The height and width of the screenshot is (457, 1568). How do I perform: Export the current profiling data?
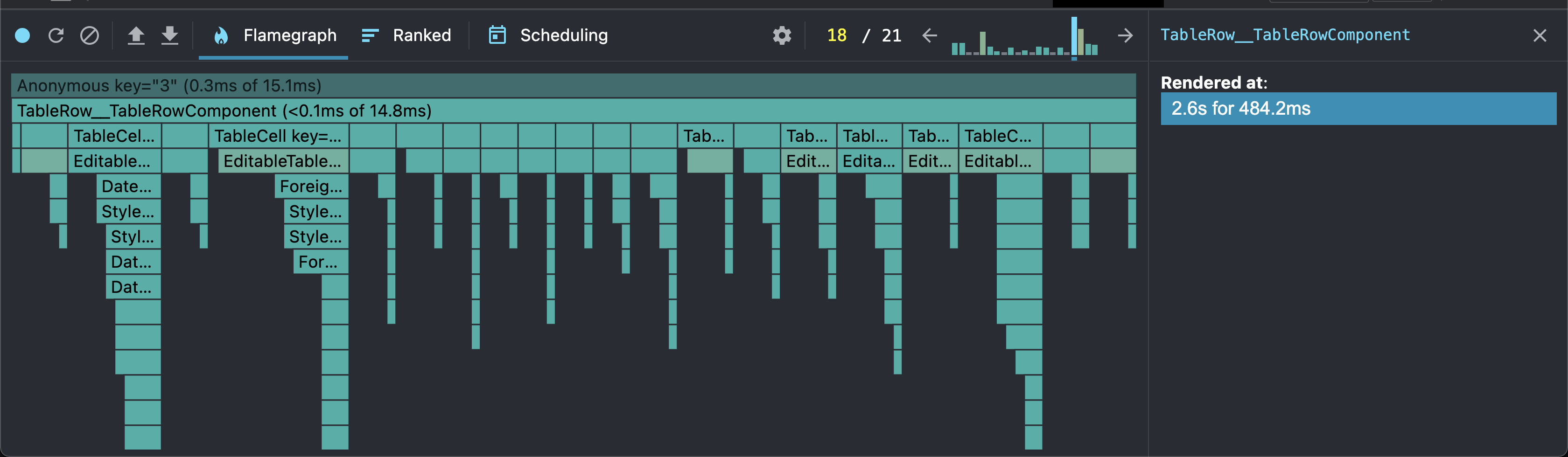pos(170,35)
